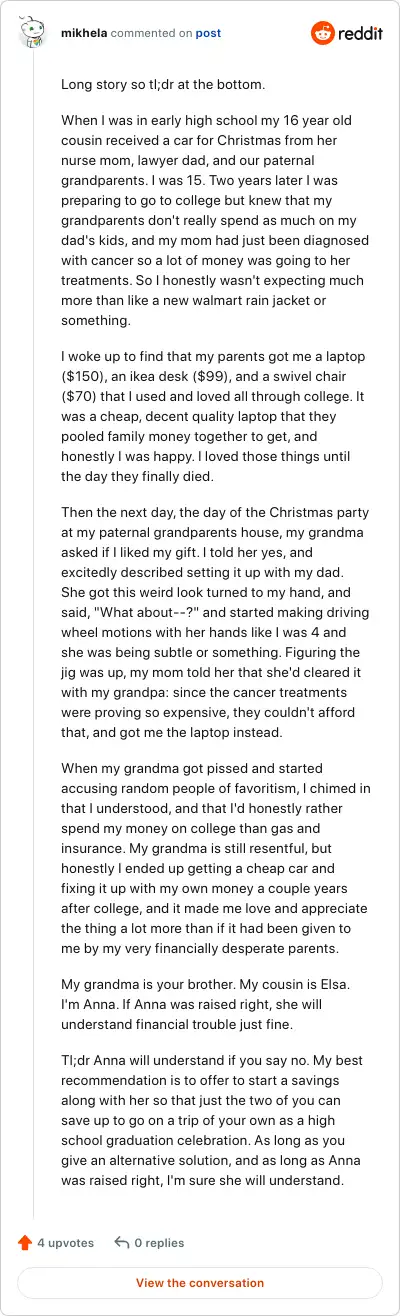Click the "4 upvotes" count label
The image size is (400, 1316).
point(65,1243)
